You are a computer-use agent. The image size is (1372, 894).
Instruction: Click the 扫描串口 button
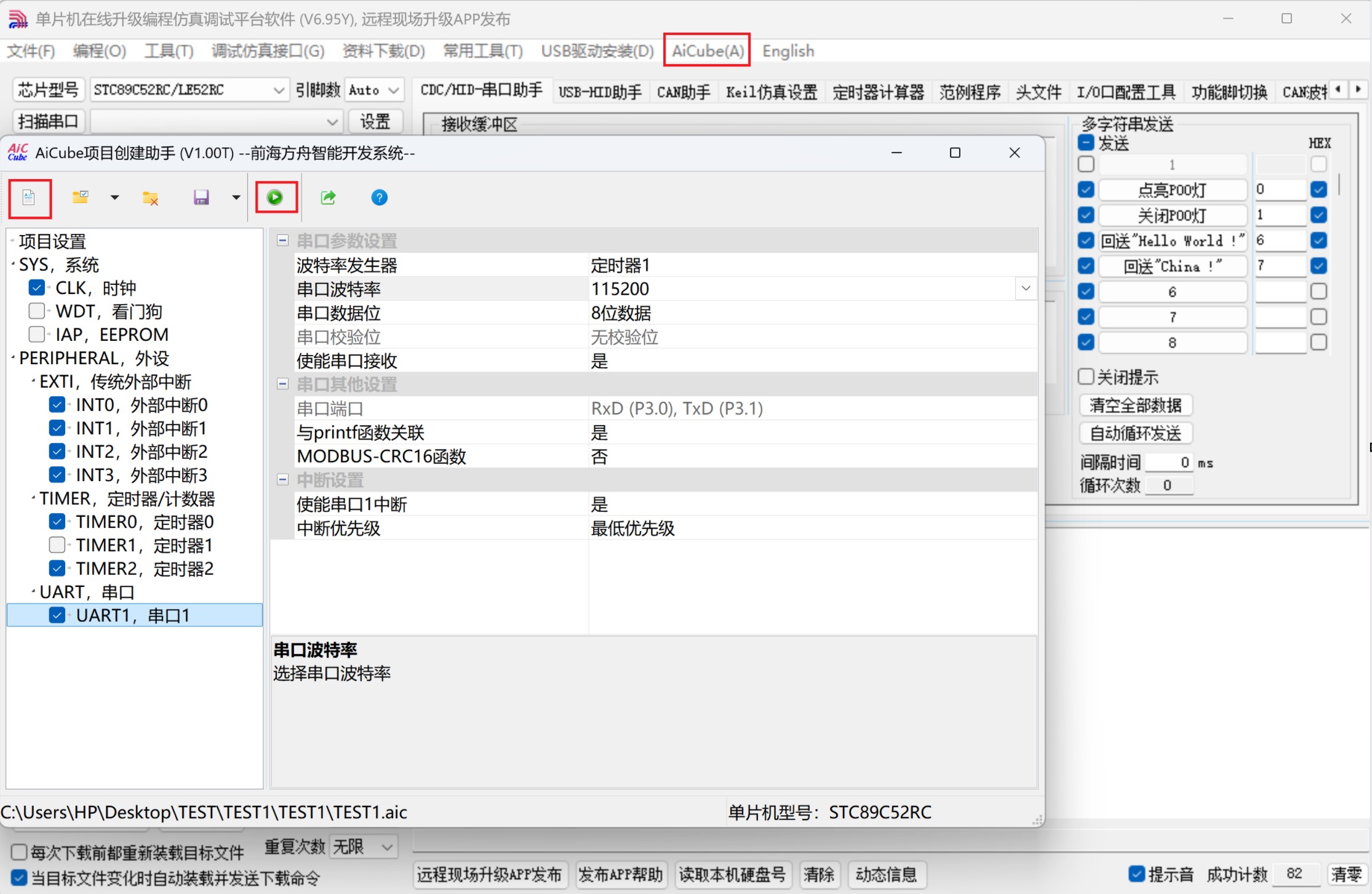48,122
